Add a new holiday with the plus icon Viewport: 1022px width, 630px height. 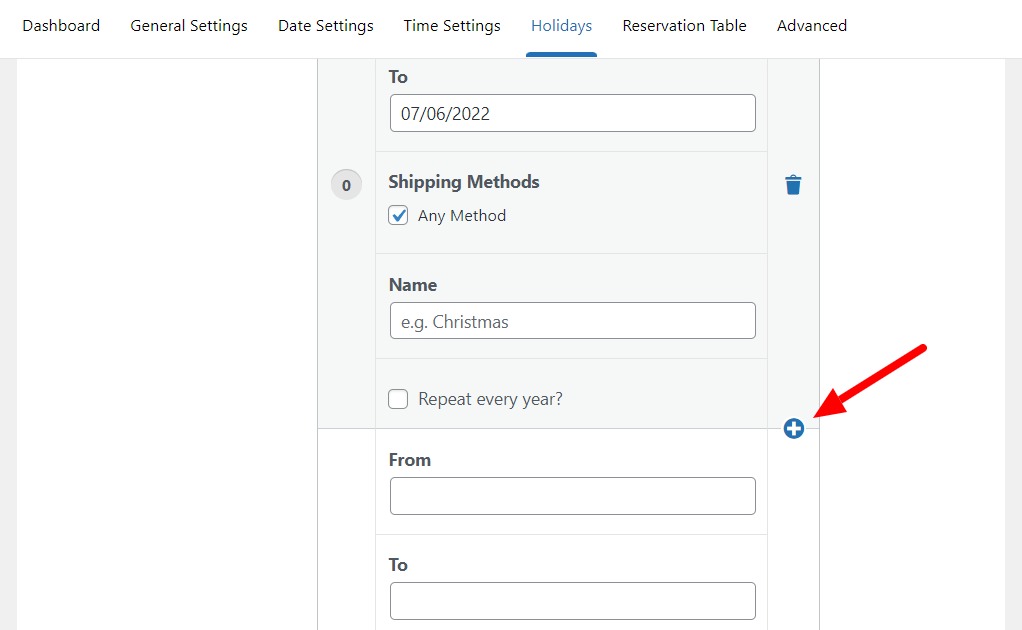(x=793, y=428)
